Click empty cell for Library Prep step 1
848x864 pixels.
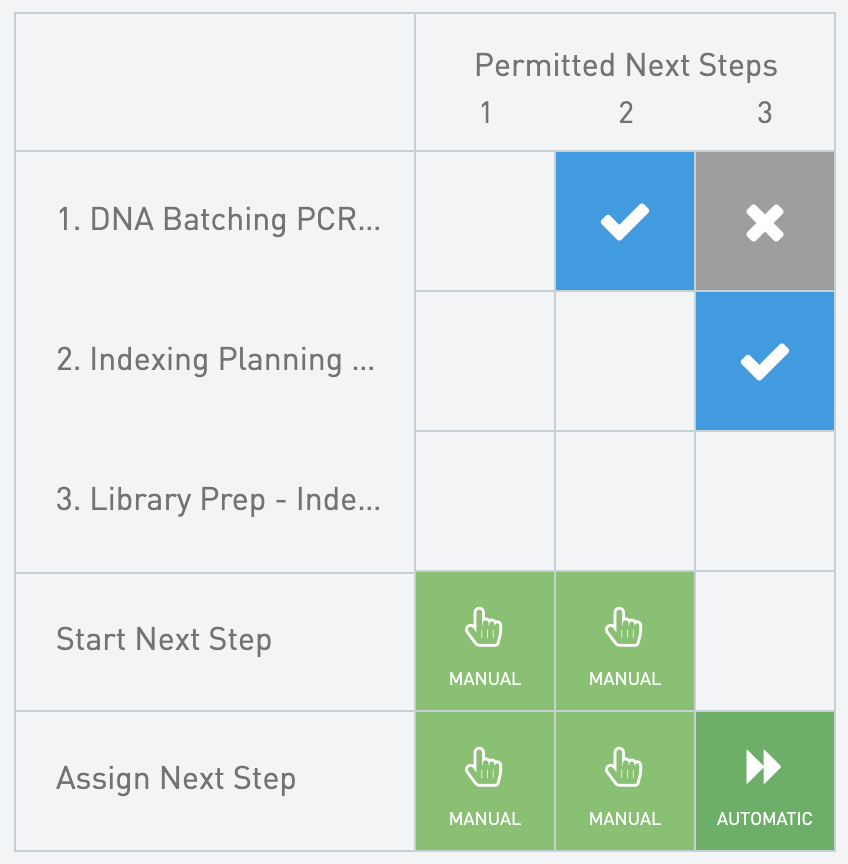485,501
